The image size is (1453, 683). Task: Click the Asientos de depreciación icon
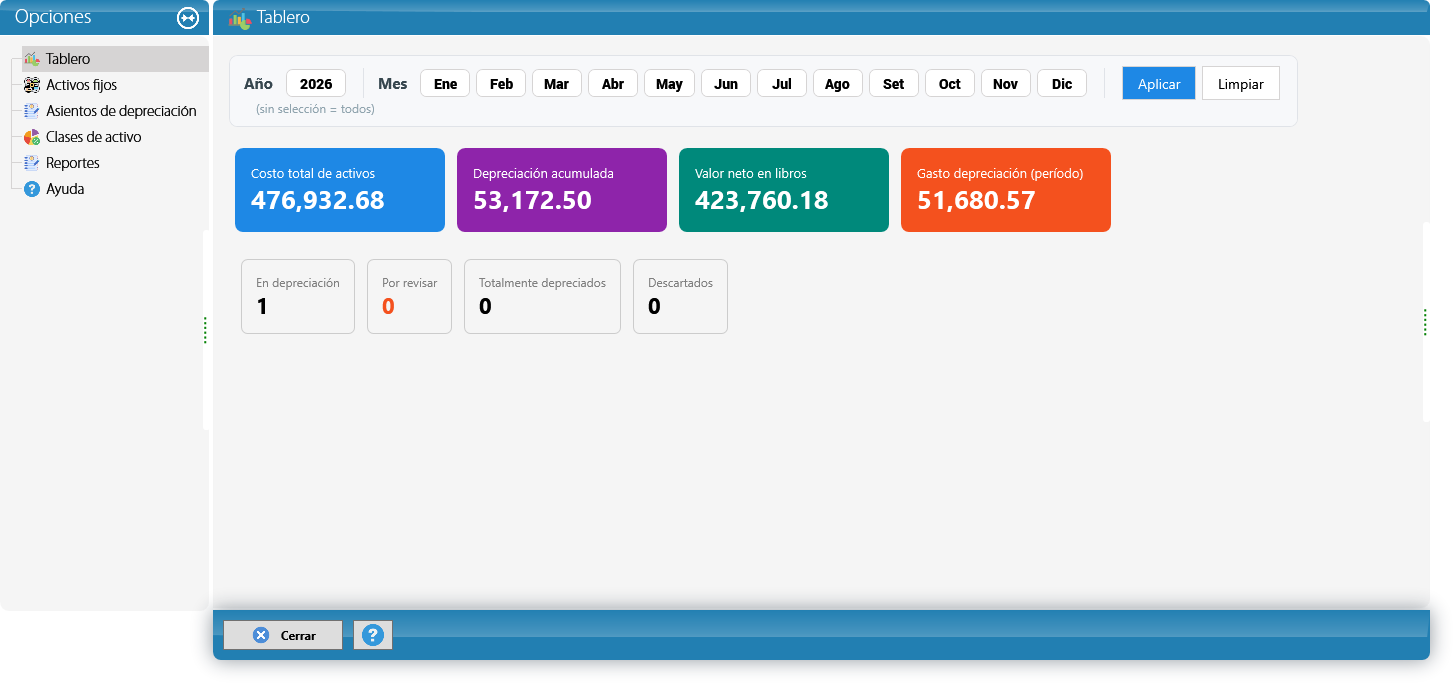coord(31,111)
